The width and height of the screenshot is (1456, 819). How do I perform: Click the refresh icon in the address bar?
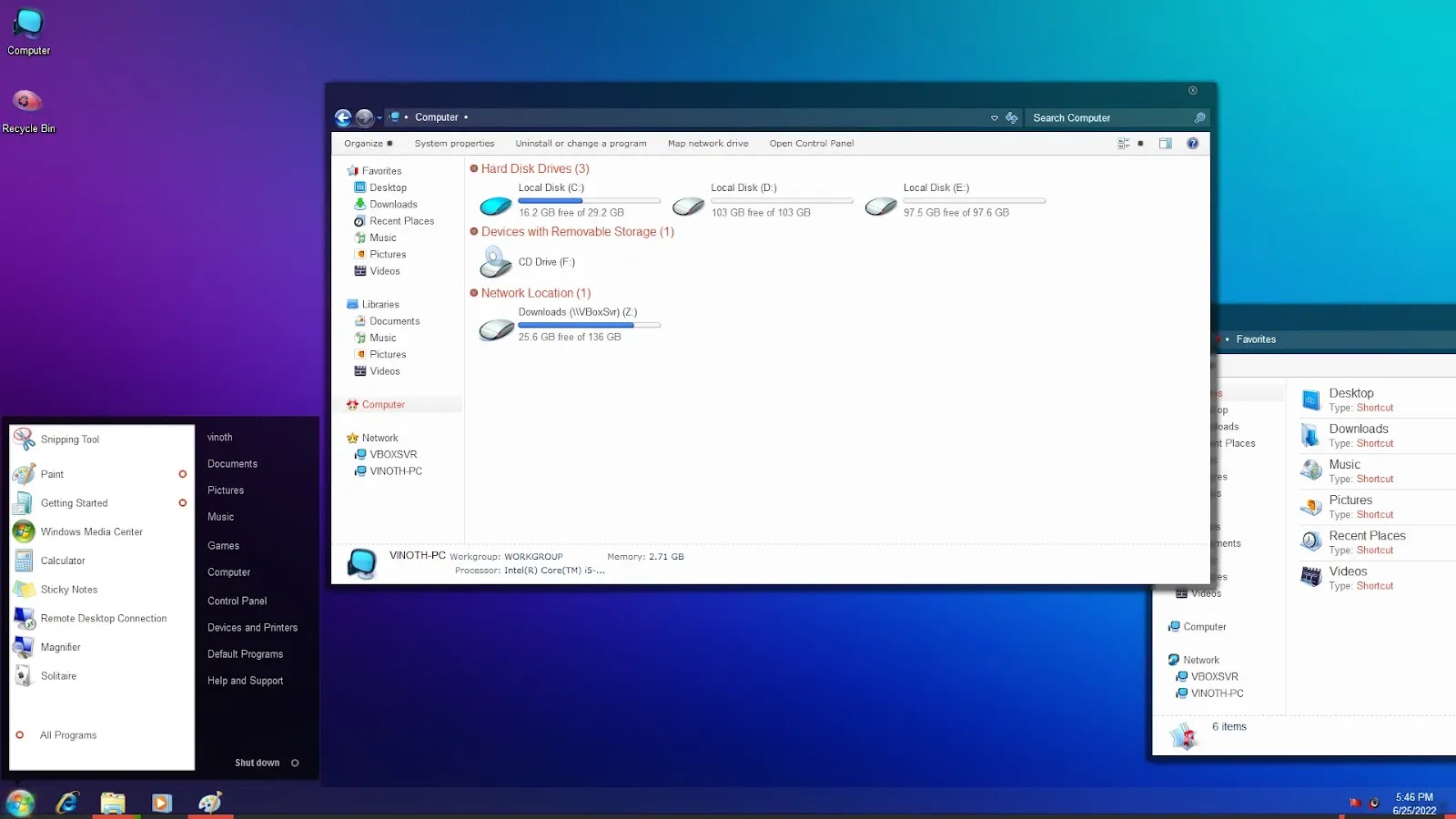(1011, 118)
